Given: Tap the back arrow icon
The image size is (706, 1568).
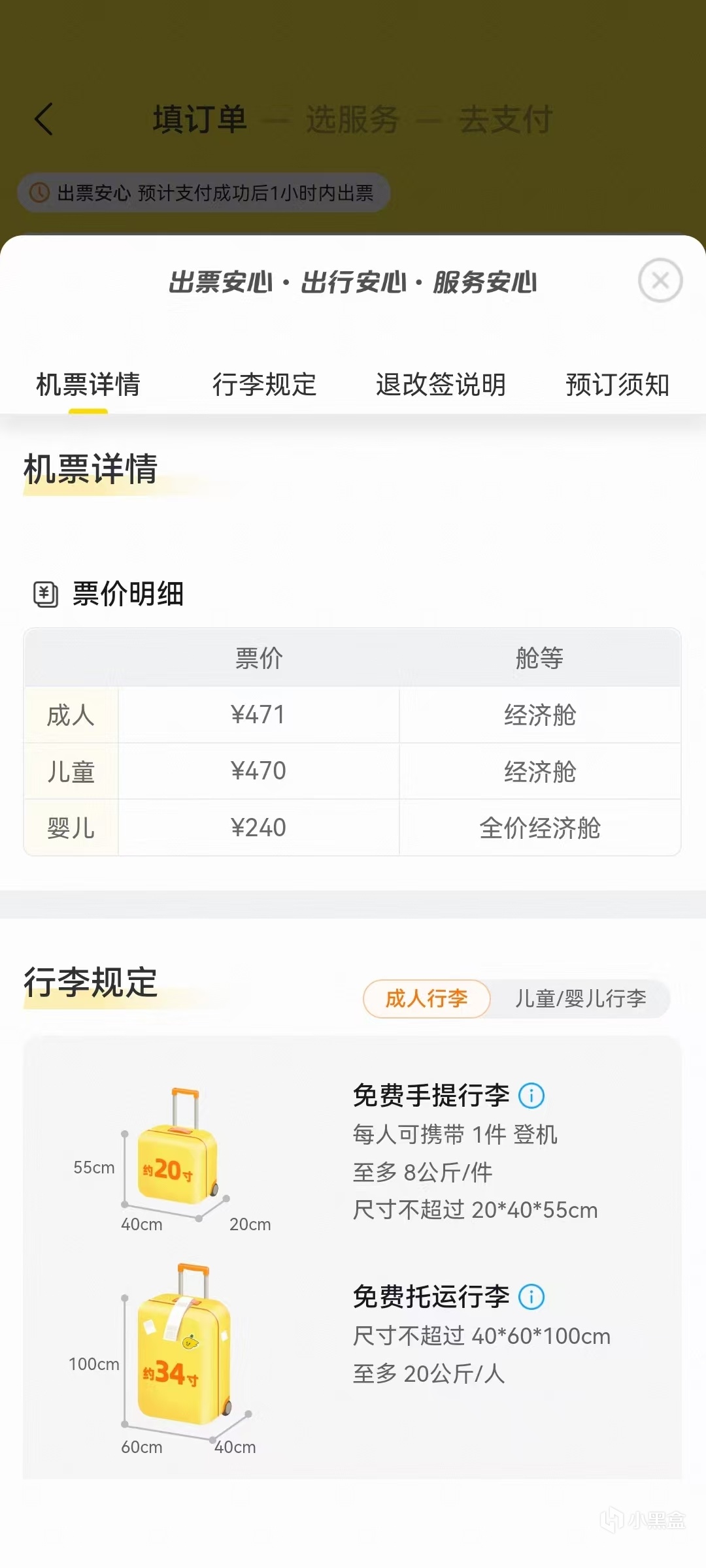Looking at the screenshot, I should (44, 120).
